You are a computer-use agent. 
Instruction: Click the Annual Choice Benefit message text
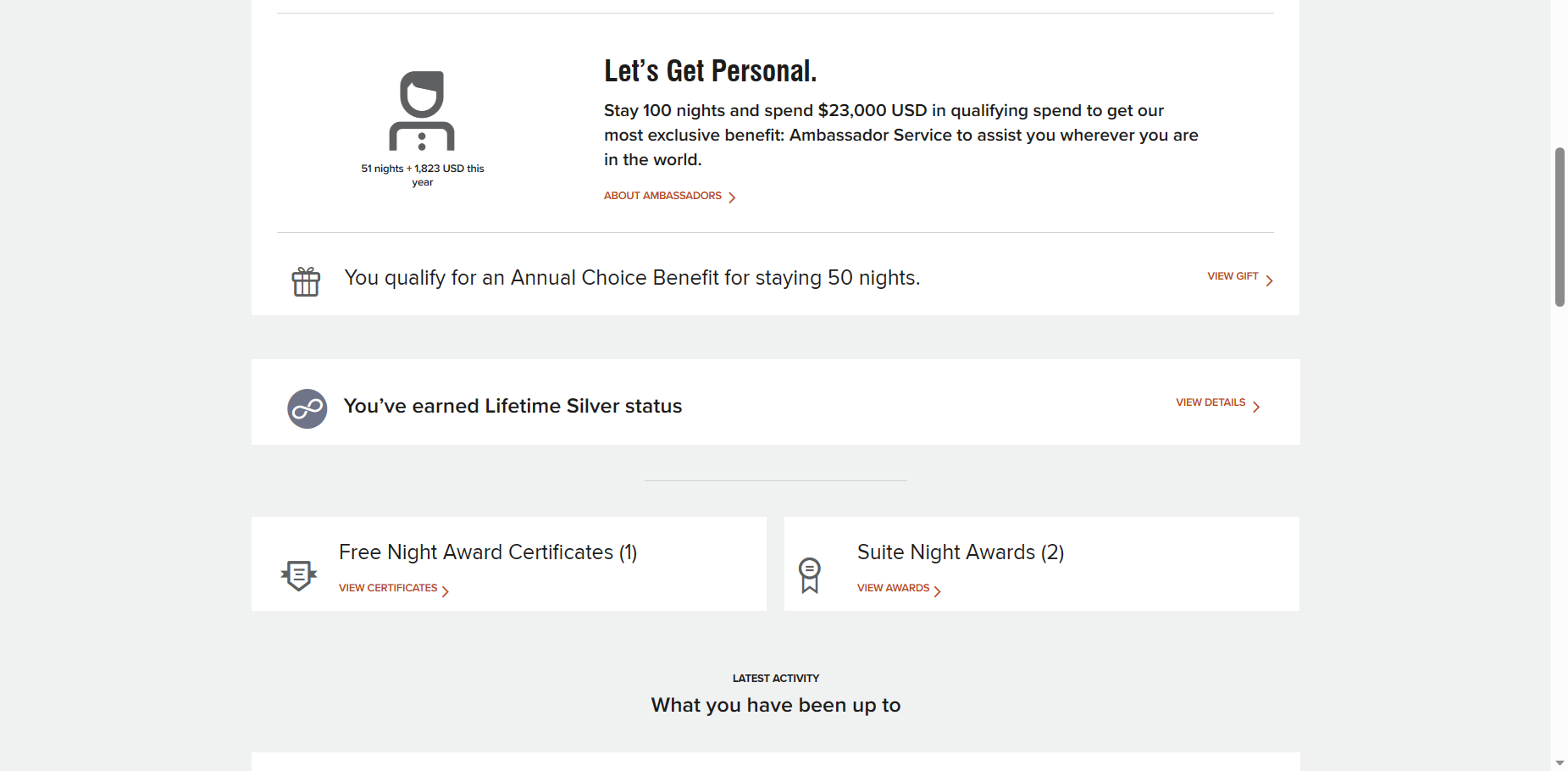coord(632,278)
